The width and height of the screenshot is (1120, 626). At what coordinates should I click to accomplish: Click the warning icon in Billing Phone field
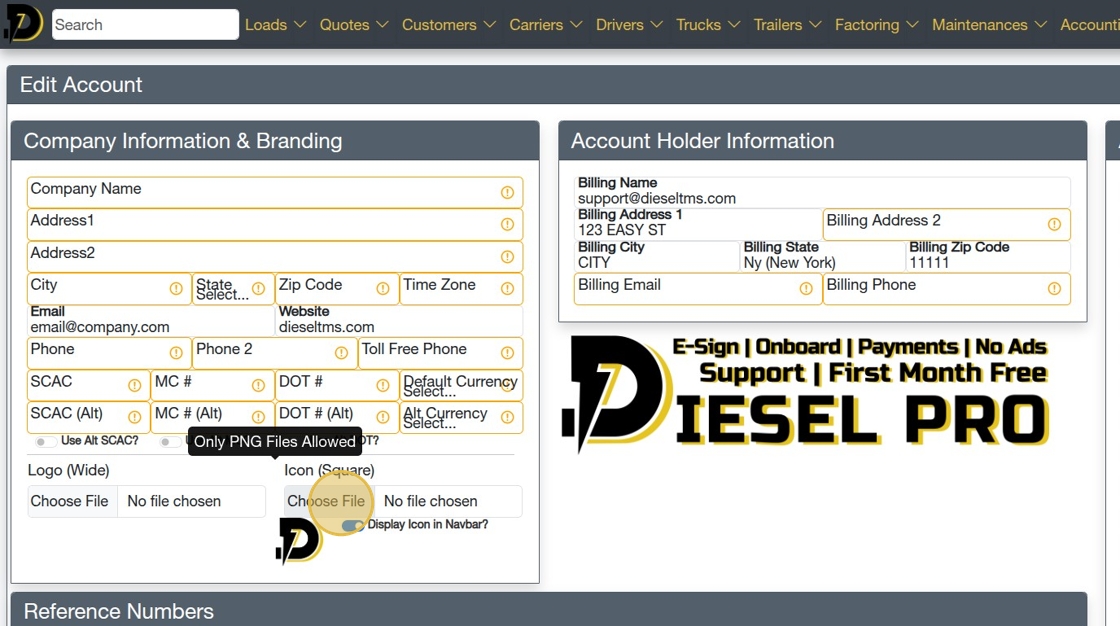coord(1054,289)
